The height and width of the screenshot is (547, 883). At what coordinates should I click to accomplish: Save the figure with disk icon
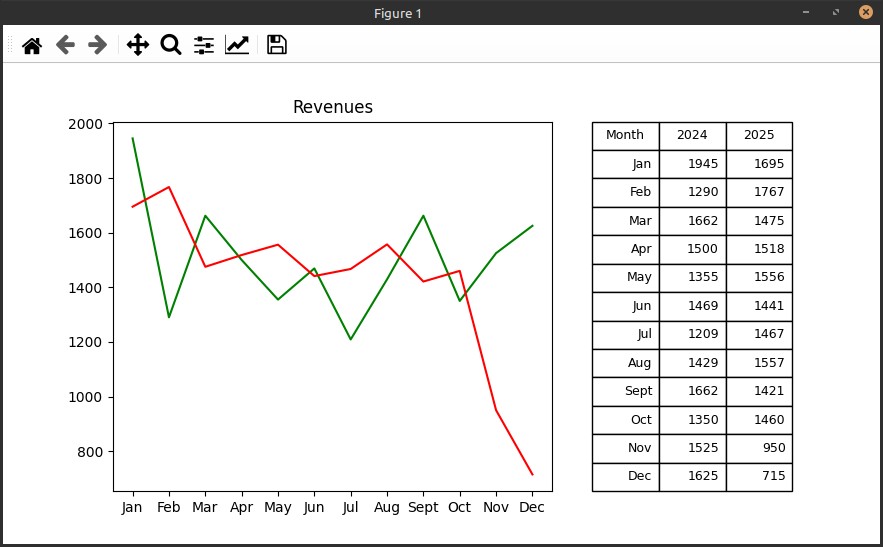pyautogui.click(x=277, y=45)
